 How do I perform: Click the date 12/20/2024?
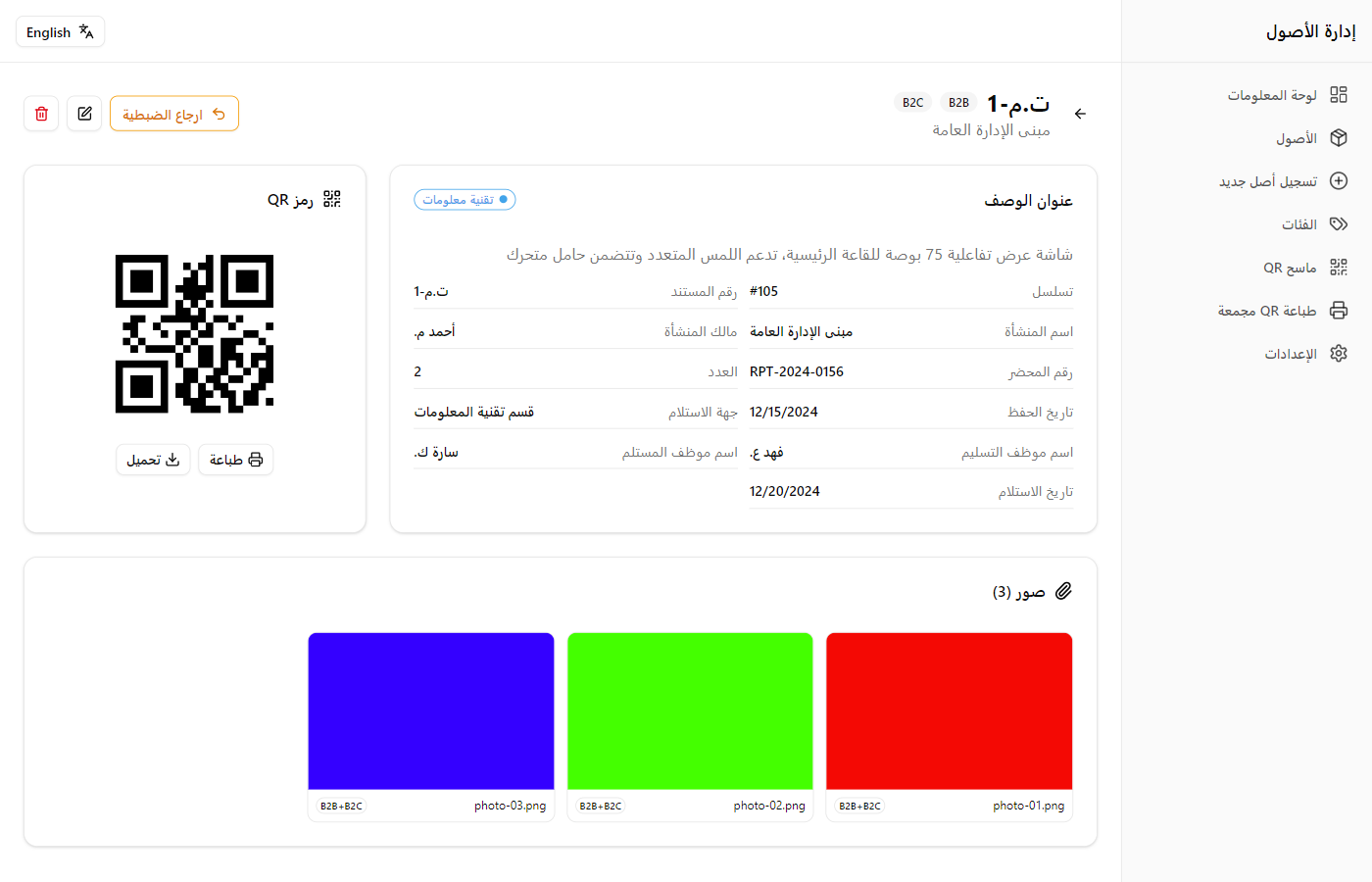pos(784,491)
